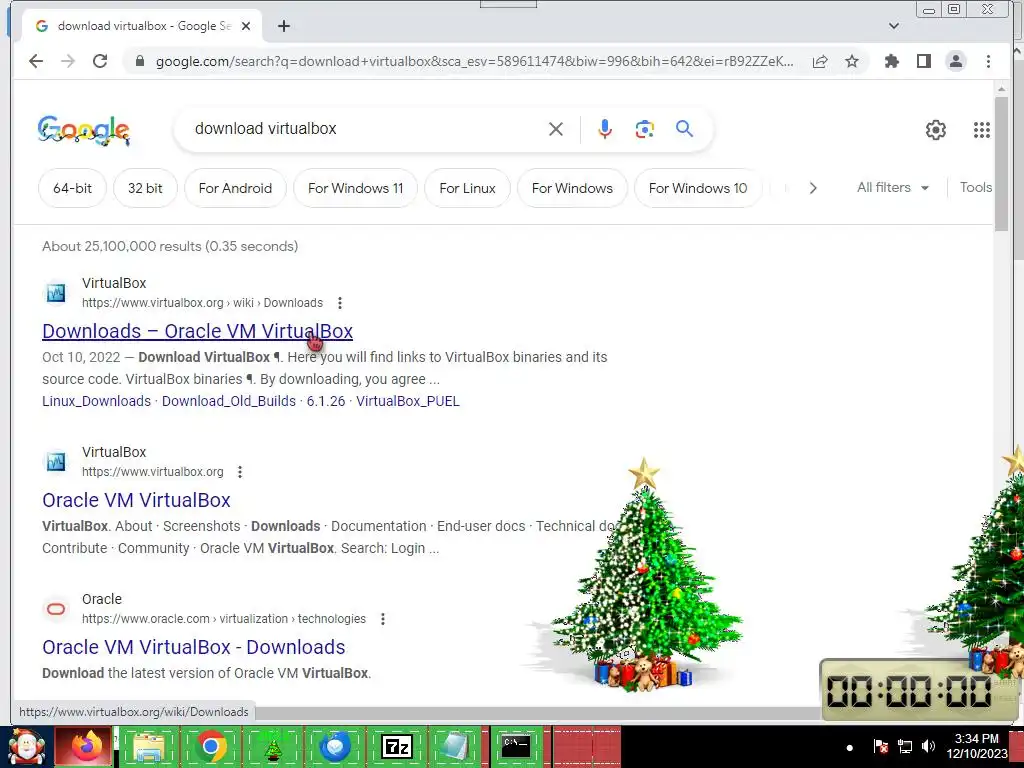Click the vertical page scrollbar
Image resolution: width=1024 pixels, height=768 pixels.
pos(1001,163)
